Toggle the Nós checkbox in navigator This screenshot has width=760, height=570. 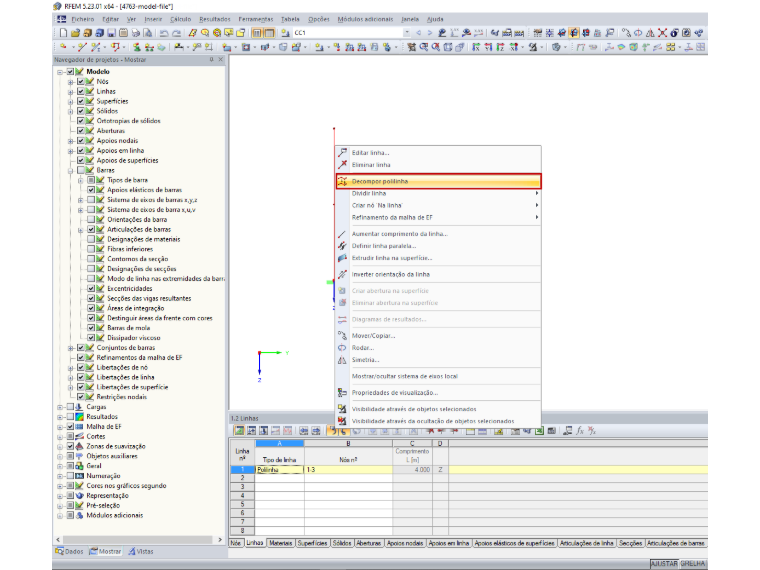(x=80, y=81)
